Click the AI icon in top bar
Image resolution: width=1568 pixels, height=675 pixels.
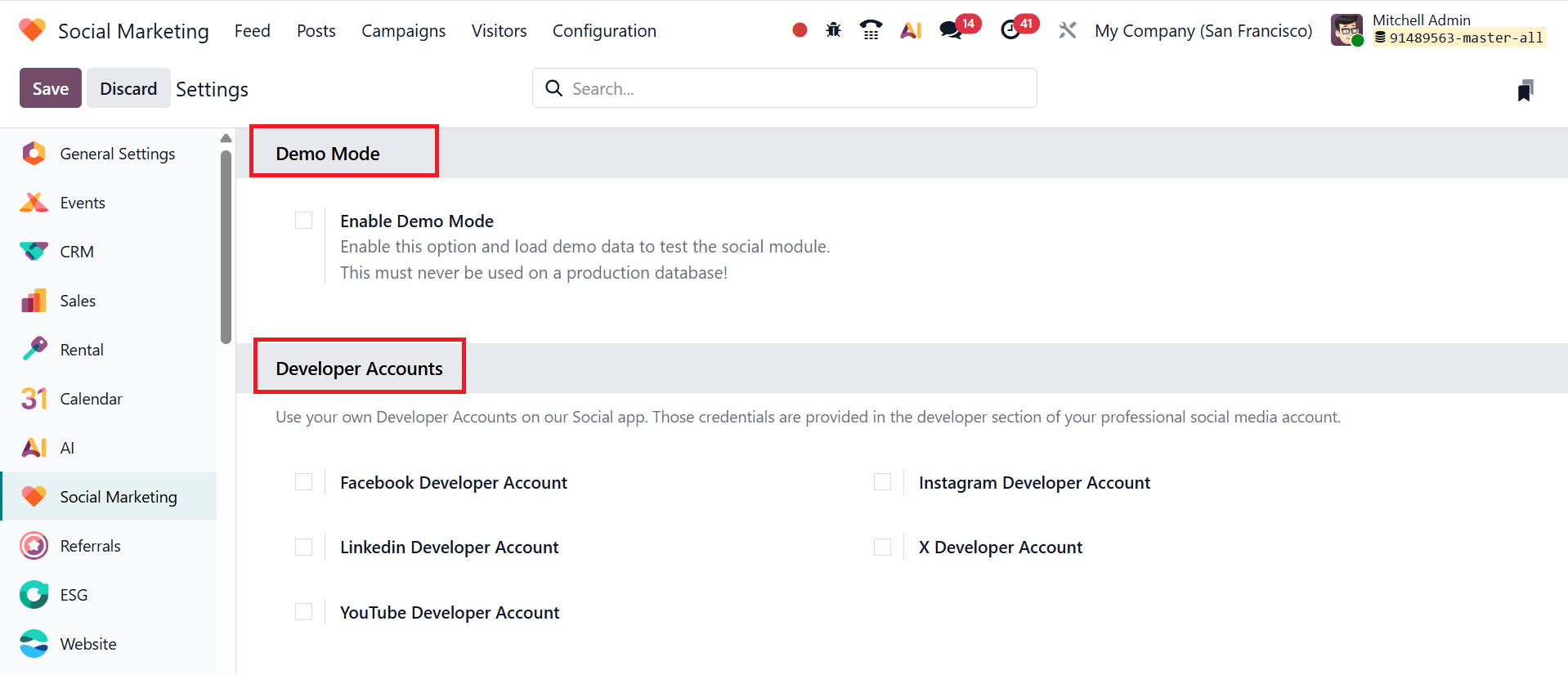911,30
